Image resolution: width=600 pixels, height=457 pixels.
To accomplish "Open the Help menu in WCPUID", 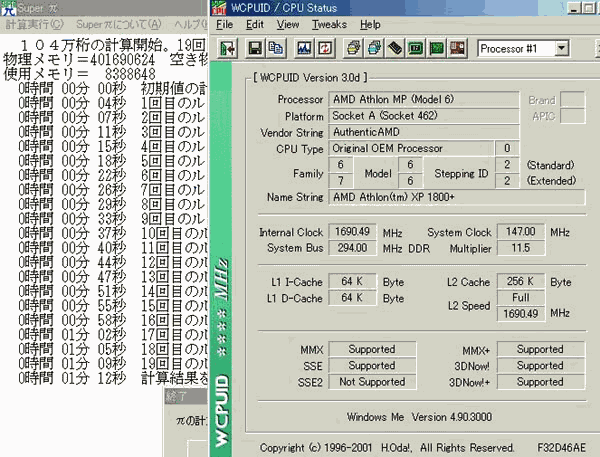I will (370, 24).
